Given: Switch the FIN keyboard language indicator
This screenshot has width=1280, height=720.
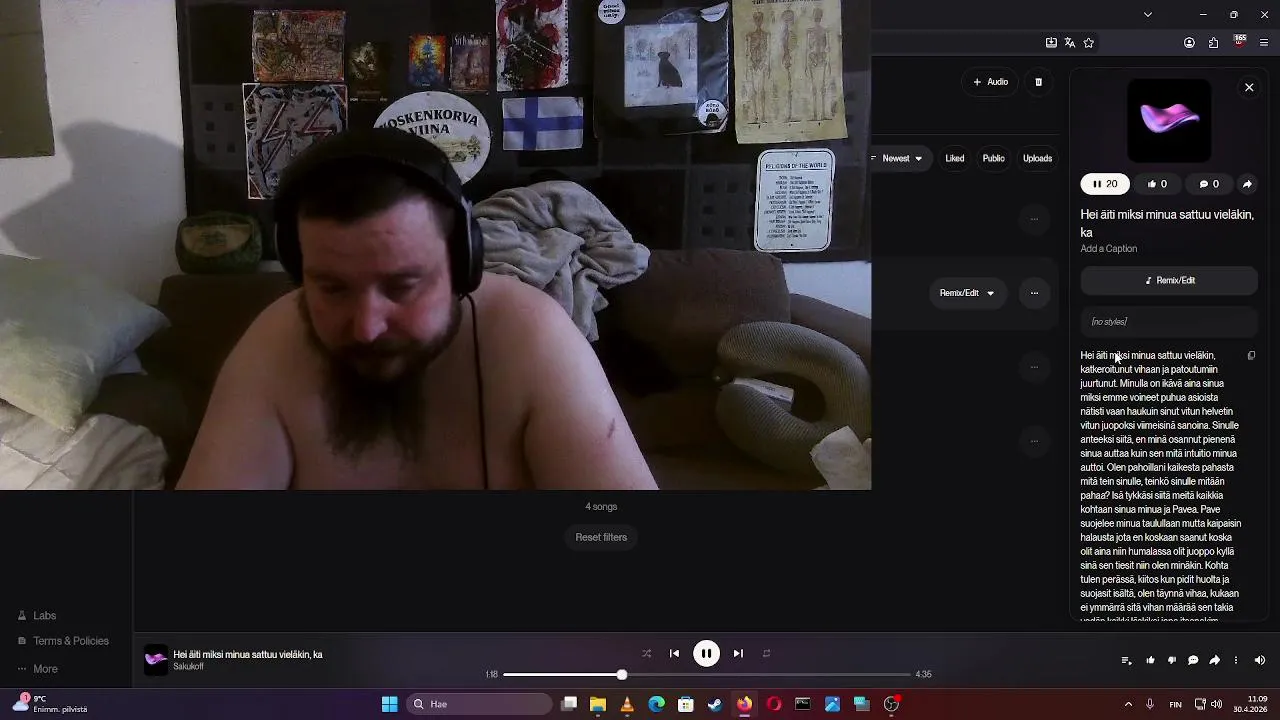Looking at the screenshot, I should click(x=1176, y=704).
